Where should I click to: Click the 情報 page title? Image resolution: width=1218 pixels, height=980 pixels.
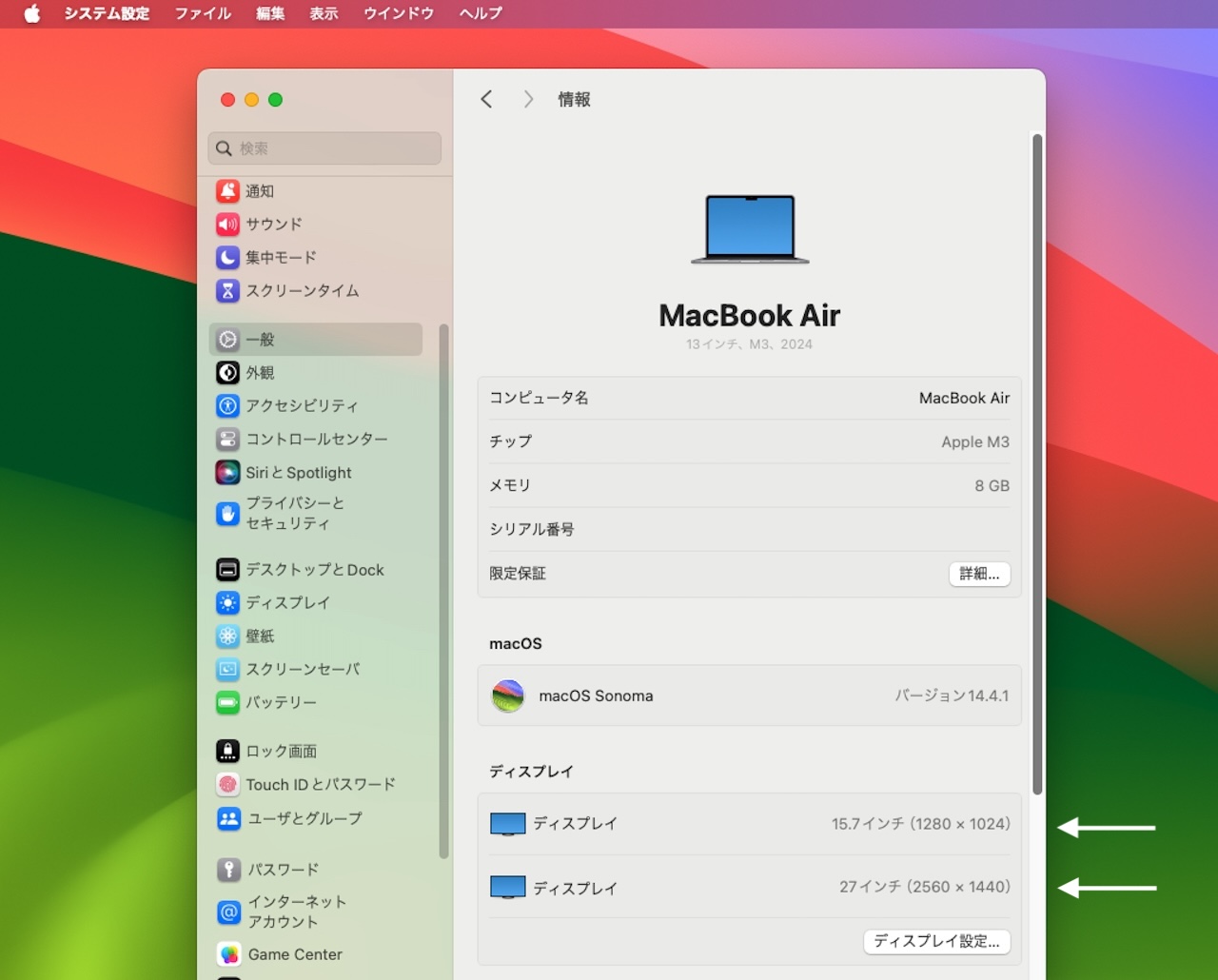(574, 100)
